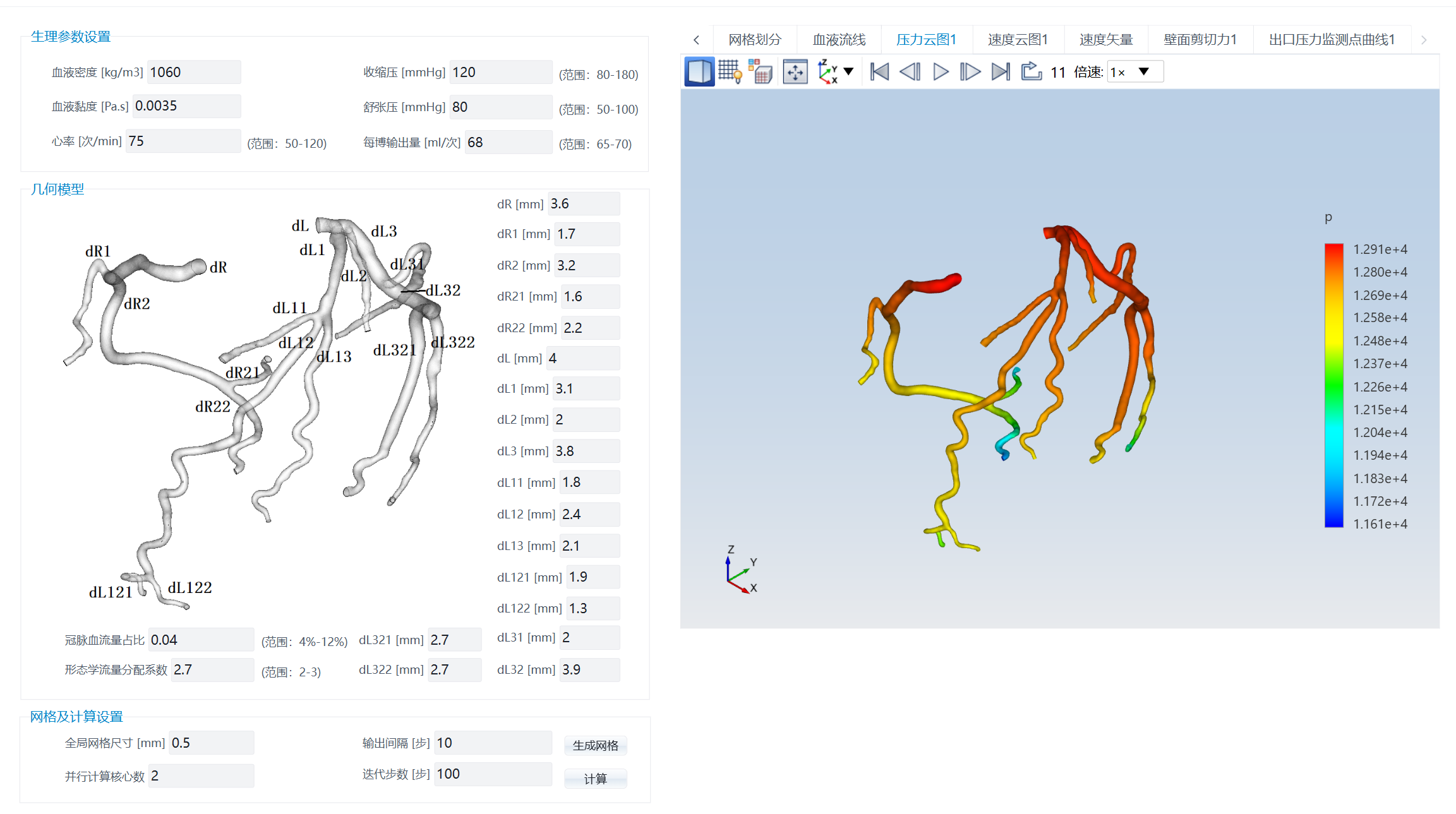Click the dL12 [mm] input field
The width and height of the screenshot is (1456, 814).
coord(590,515)
